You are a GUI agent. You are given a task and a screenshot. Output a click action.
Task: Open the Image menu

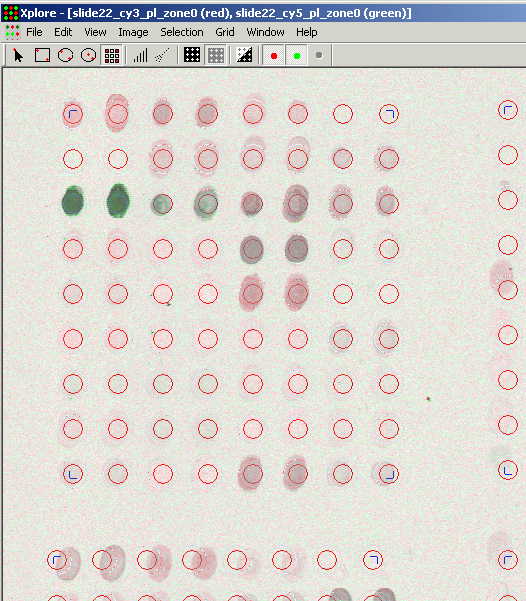[x=133, y=32]
